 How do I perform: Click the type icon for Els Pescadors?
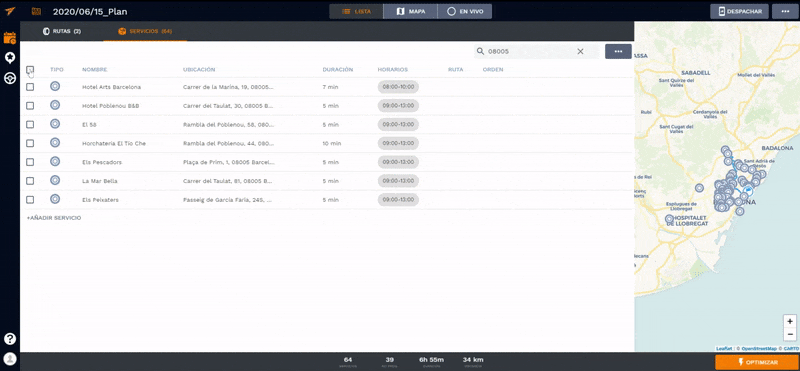click(x=55, y=162)
